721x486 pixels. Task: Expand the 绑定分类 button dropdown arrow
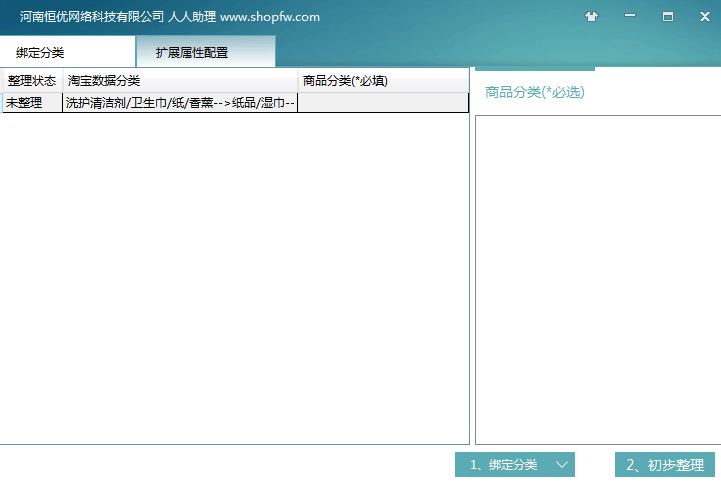562,465
